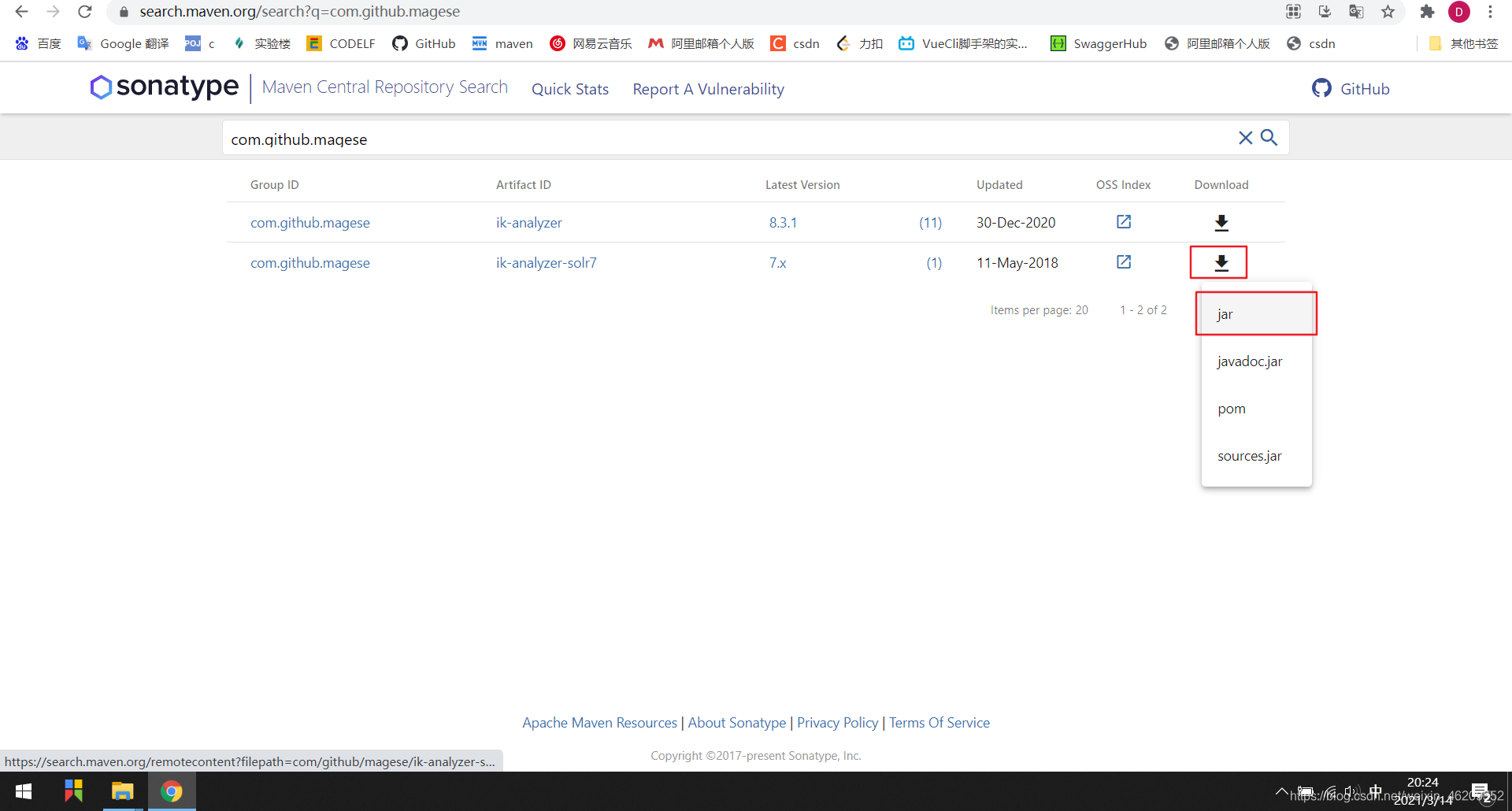The image size is (1512, 811).
Task: Open version 8.3.1 link
Action: pyautogui.click(x=783, y=223)
